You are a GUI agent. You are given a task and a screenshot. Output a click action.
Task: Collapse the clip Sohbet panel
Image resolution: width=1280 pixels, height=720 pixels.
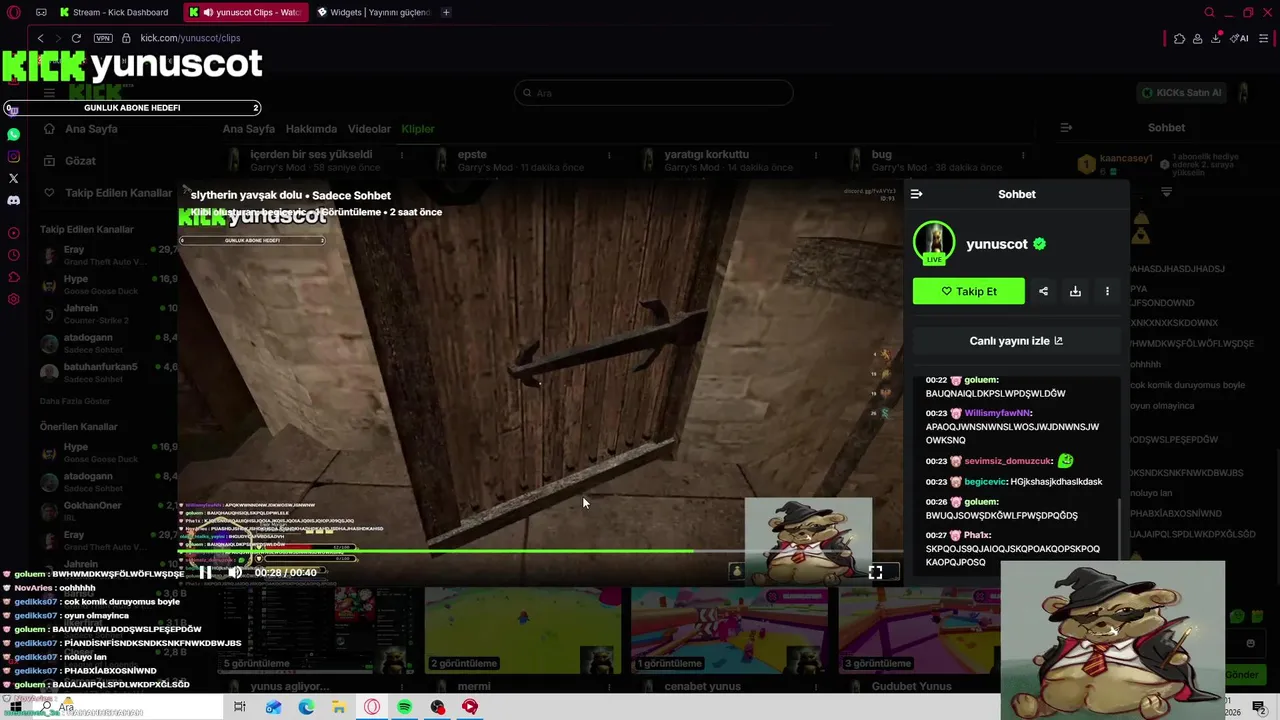pyautogui.click(x=916, y=194)
